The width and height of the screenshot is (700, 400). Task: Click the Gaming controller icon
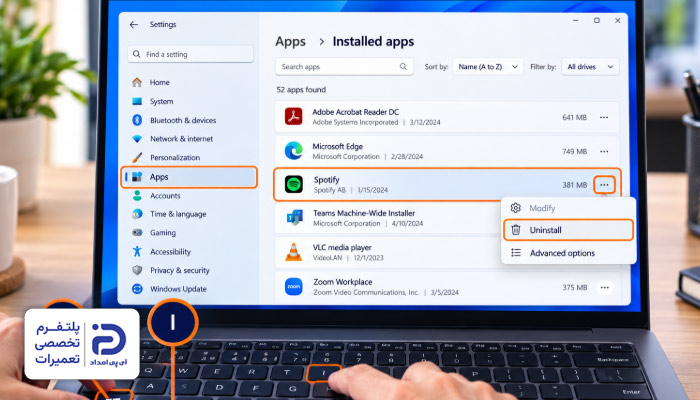coord(137,233)
